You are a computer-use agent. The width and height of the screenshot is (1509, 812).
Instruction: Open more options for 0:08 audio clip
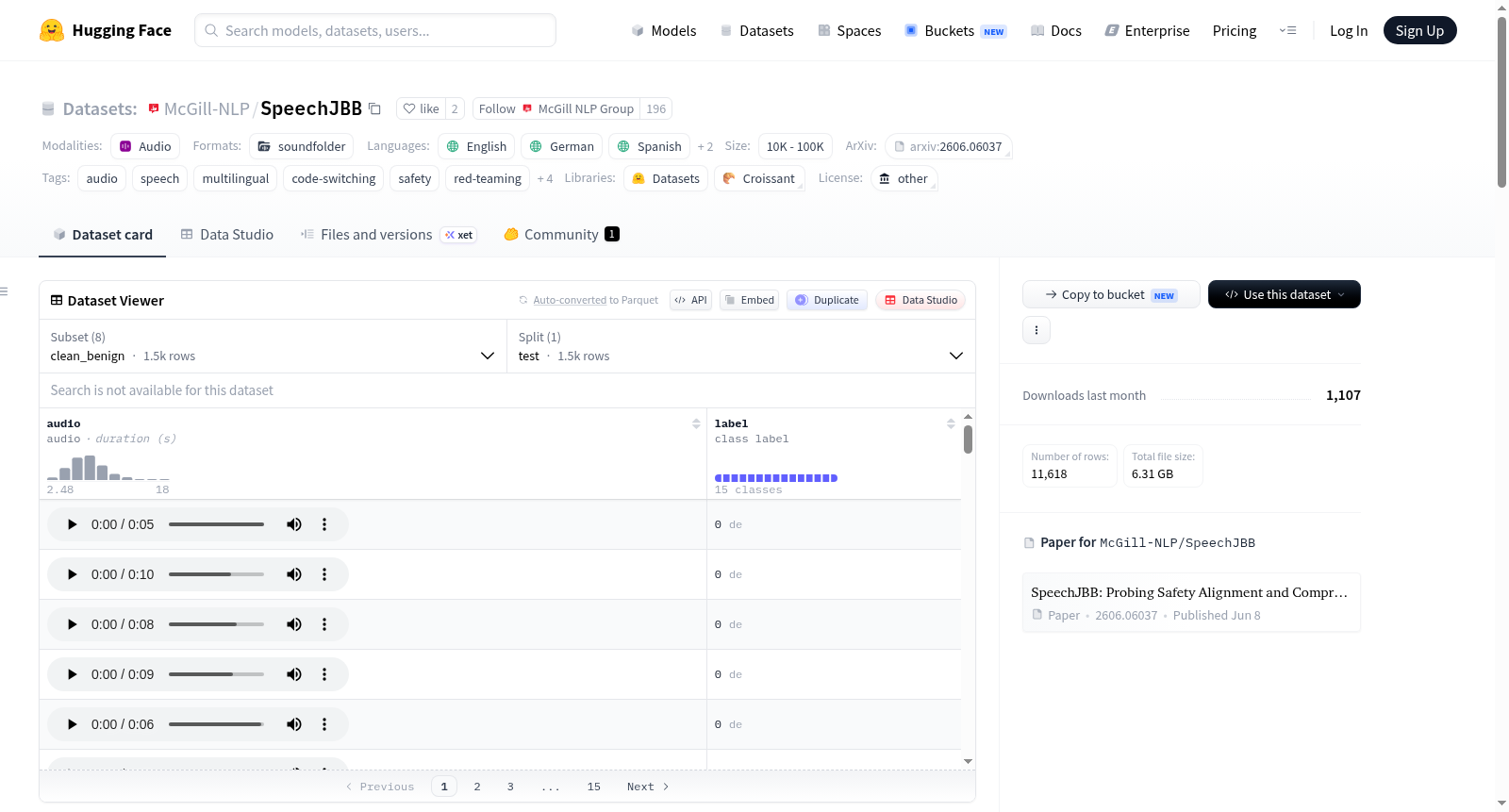point(324,624)
